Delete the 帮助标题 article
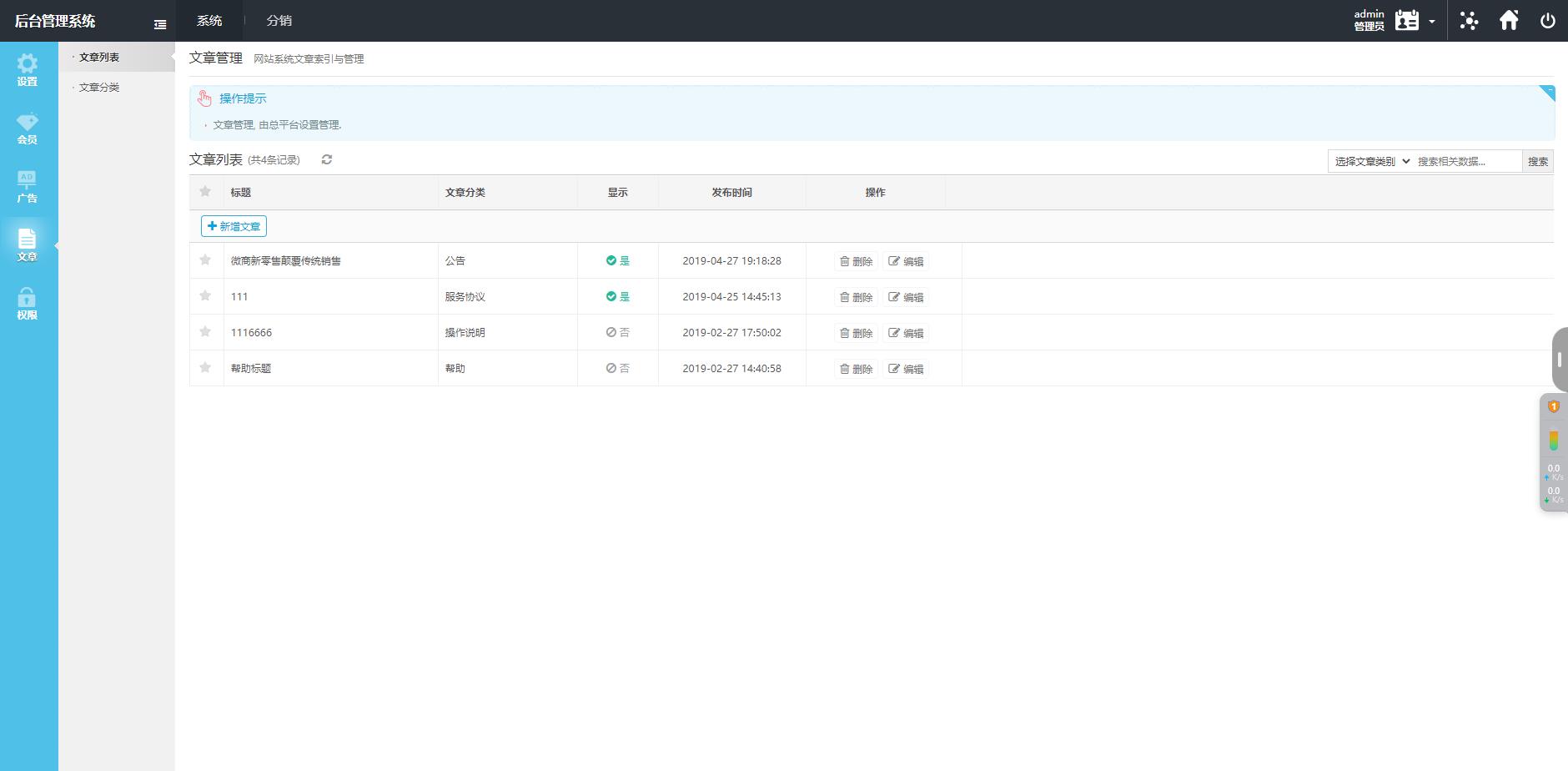This screenshot has height=771, width=1568. 857,369
